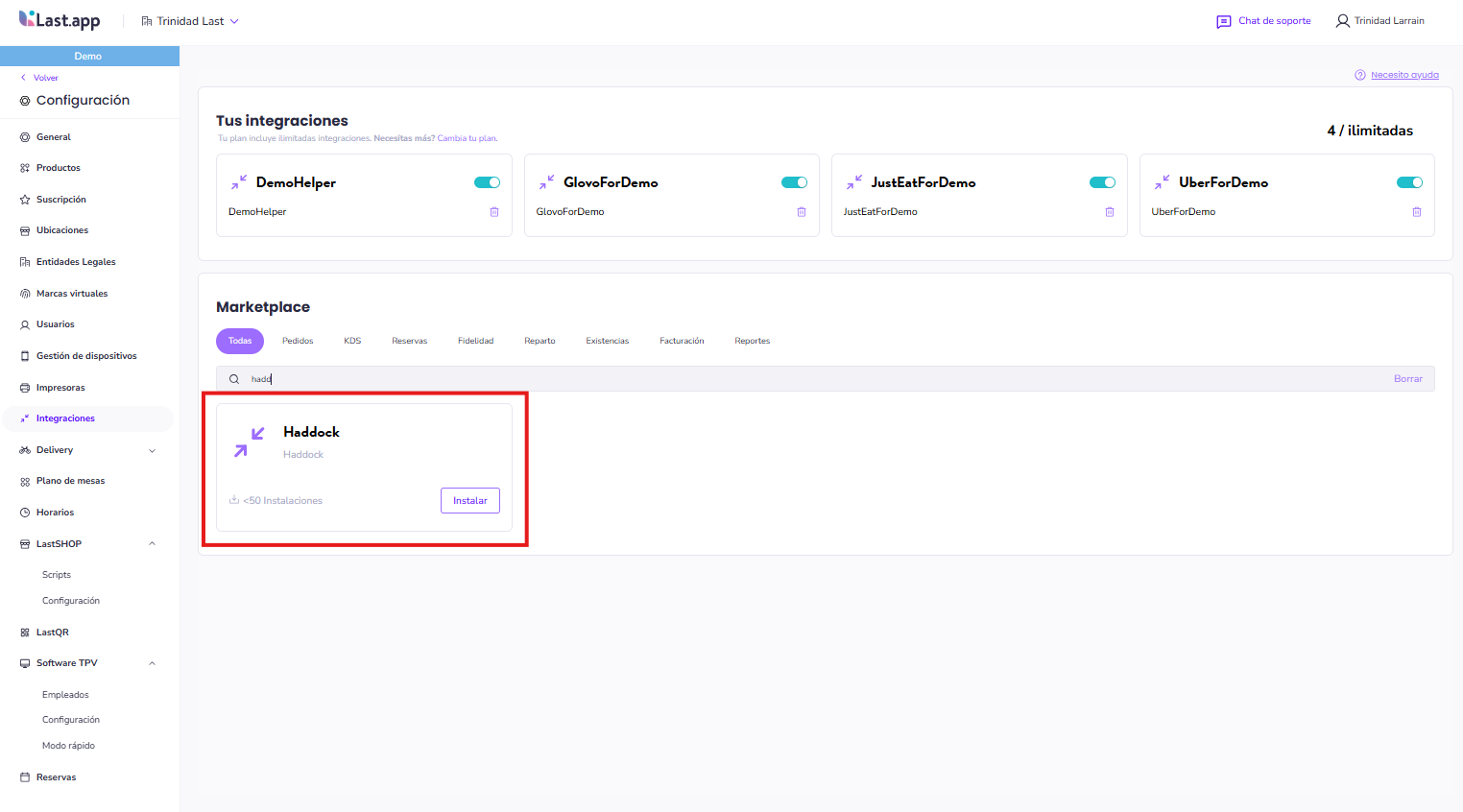Click the LastQR qr-code icon
Image resolution: width=1463 pixels, height=812 pixels.
click(25, 633)
